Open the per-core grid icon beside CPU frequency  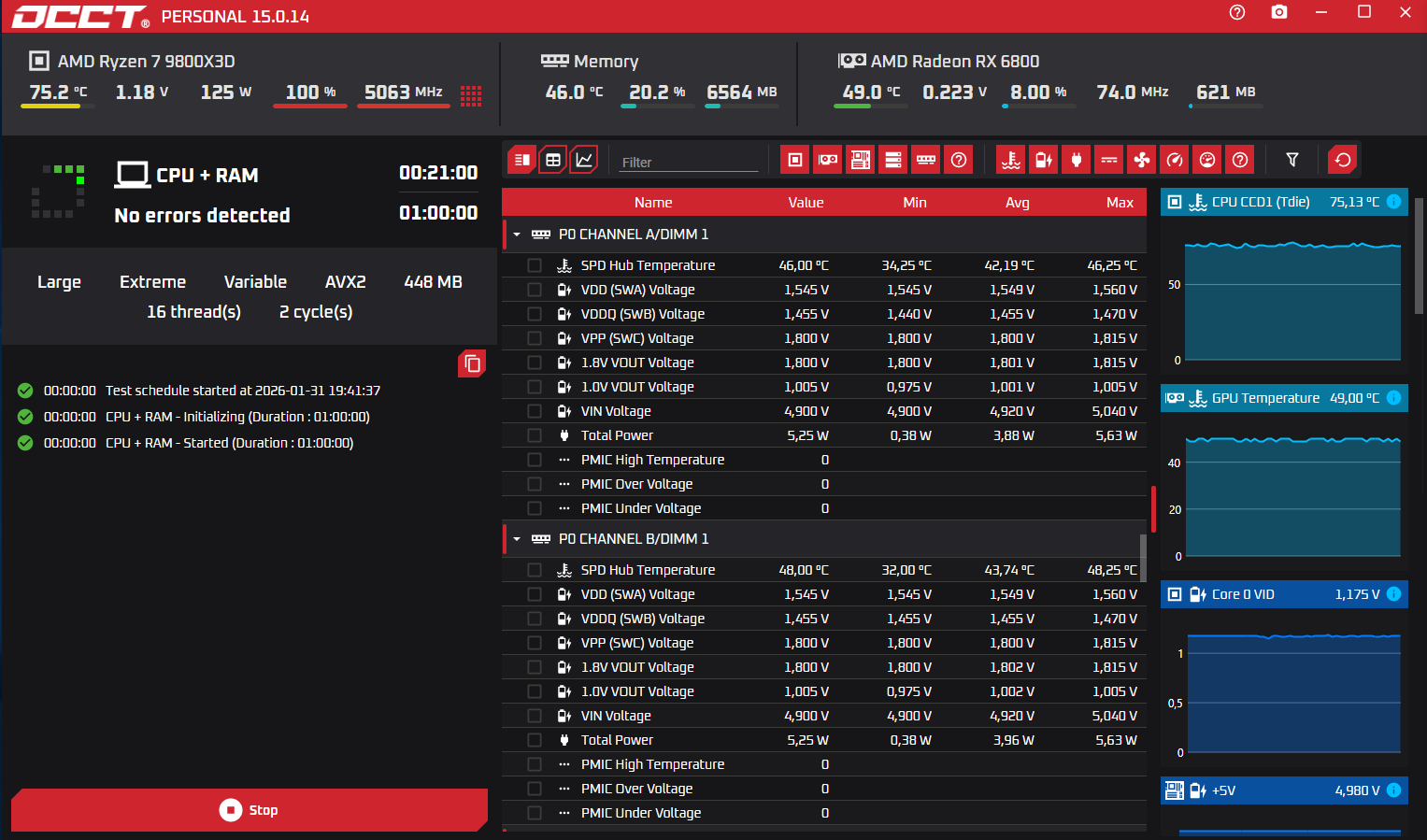pos(471,95)
